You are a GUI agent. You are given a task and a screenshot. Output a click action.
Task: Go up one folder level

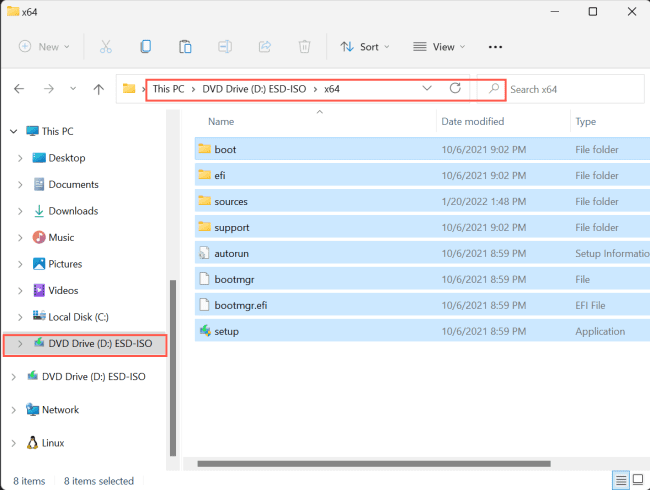pos(99,89)
